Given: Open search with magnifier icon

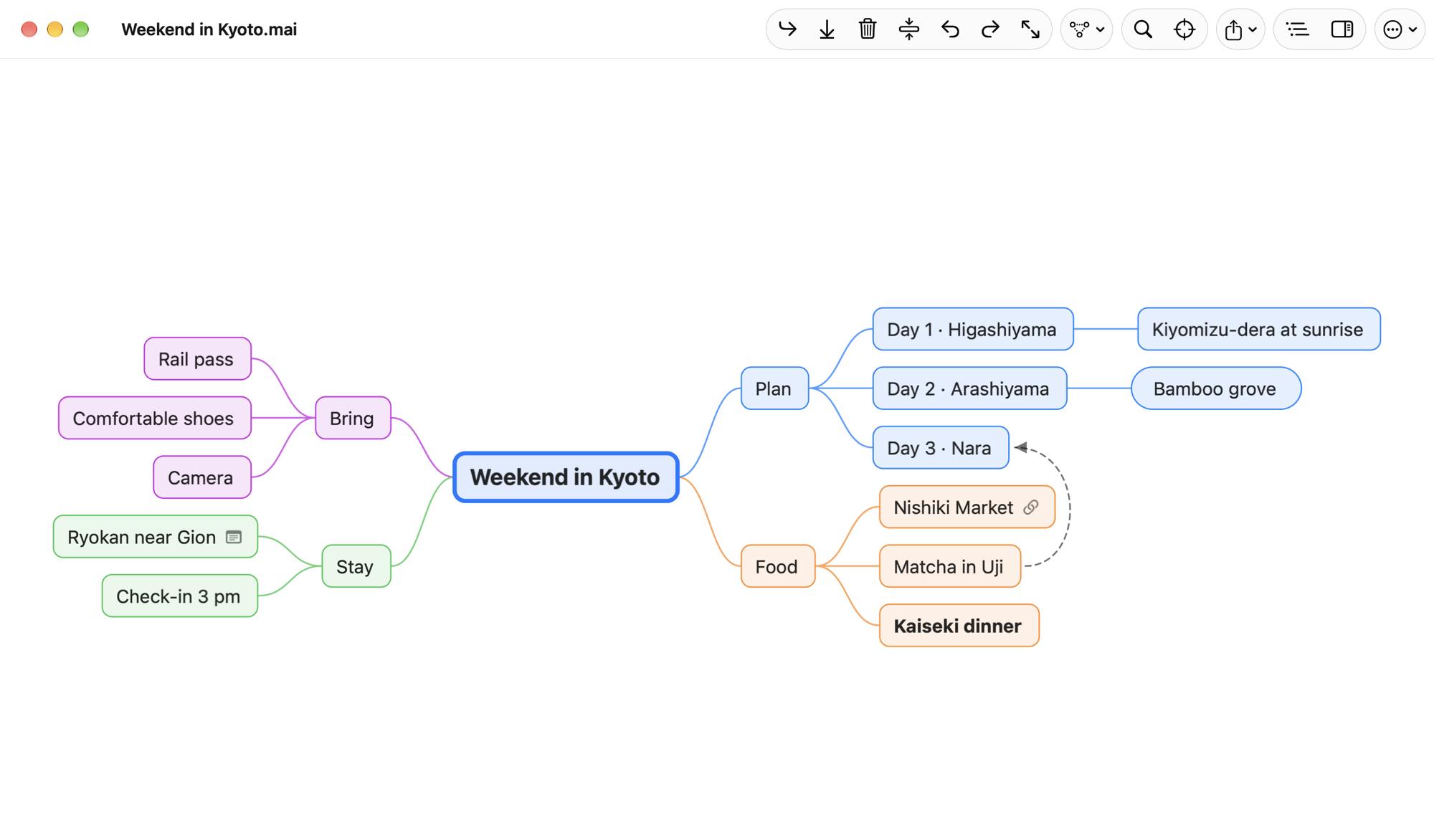Looking at the screenshot, I should coord(1143,29).
